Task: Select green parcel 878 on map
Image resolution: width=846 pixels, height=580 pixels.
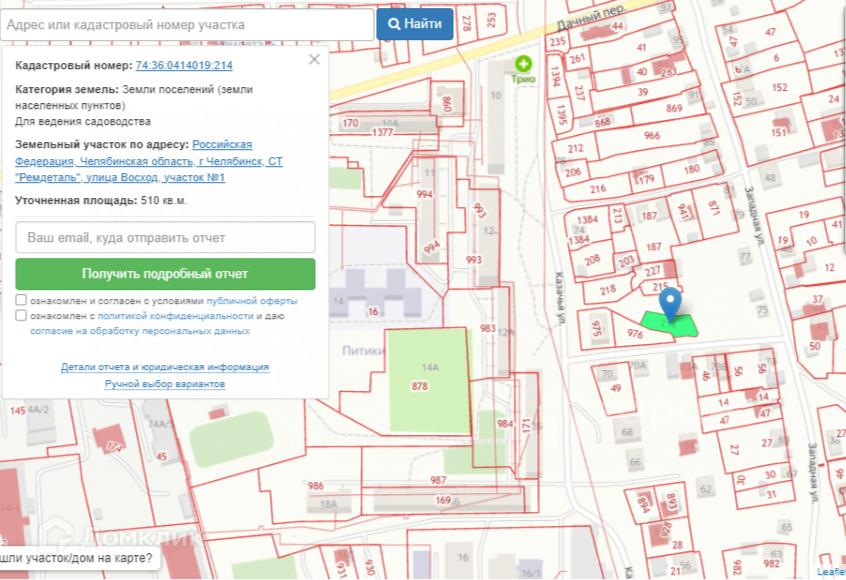Action: point(428,380)
